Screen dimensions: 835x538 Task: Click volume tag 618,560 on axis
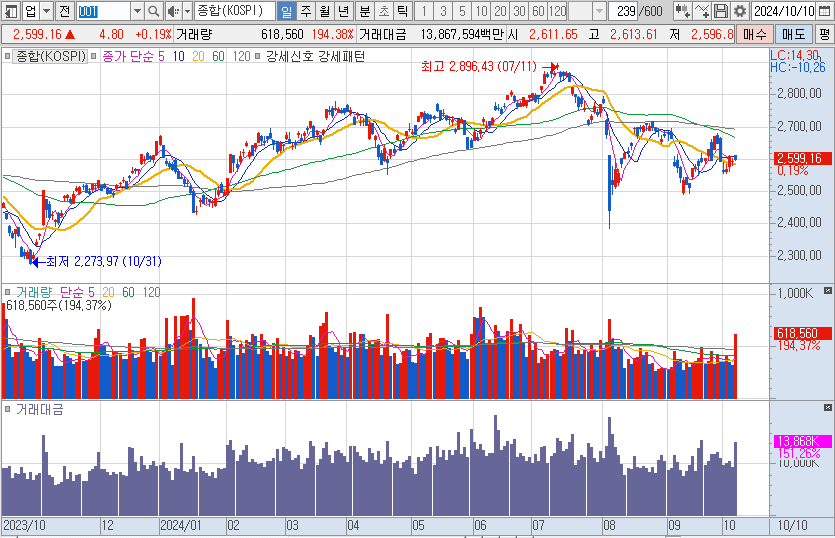pos(803,333)
